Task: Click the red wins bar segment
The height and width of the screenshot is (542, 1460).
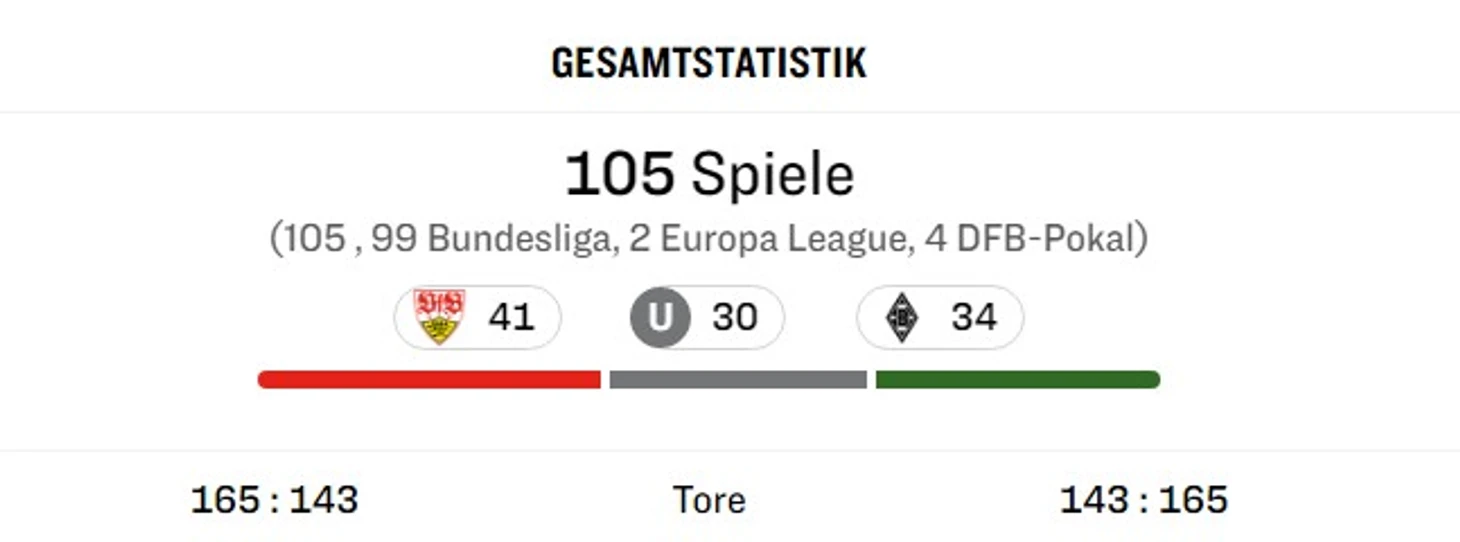Action: point(429,380)
